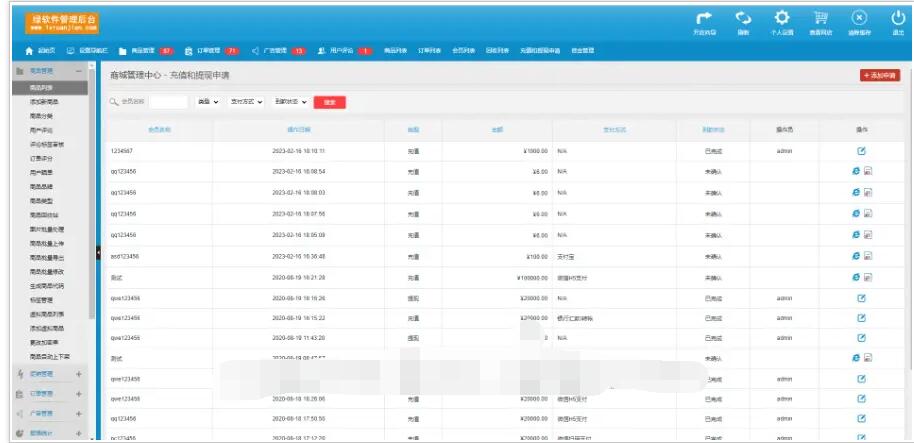Select 添加新商品 in the sidebar
The height and width of the screenshot is (443, 914).
(44, 102)
